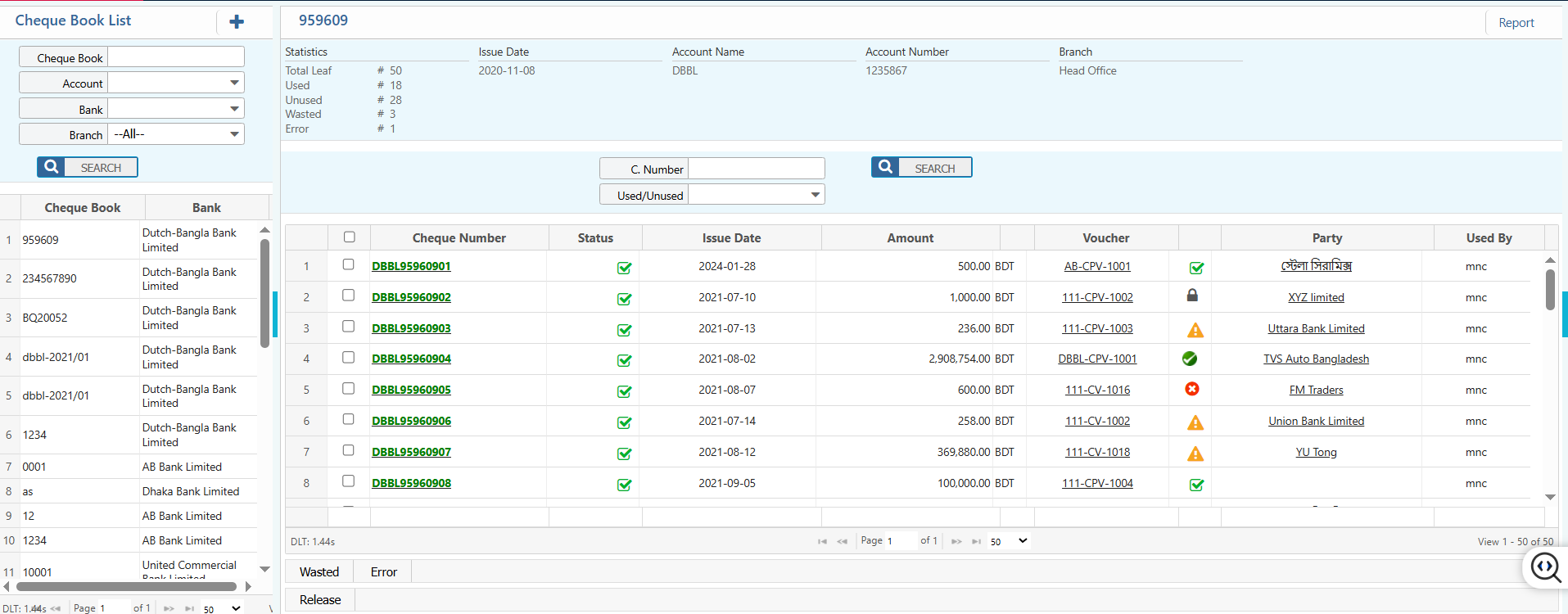Expand the Used/Unused dropdown
The height and width of the screenshot is (614, 1568).
(756, 195)
